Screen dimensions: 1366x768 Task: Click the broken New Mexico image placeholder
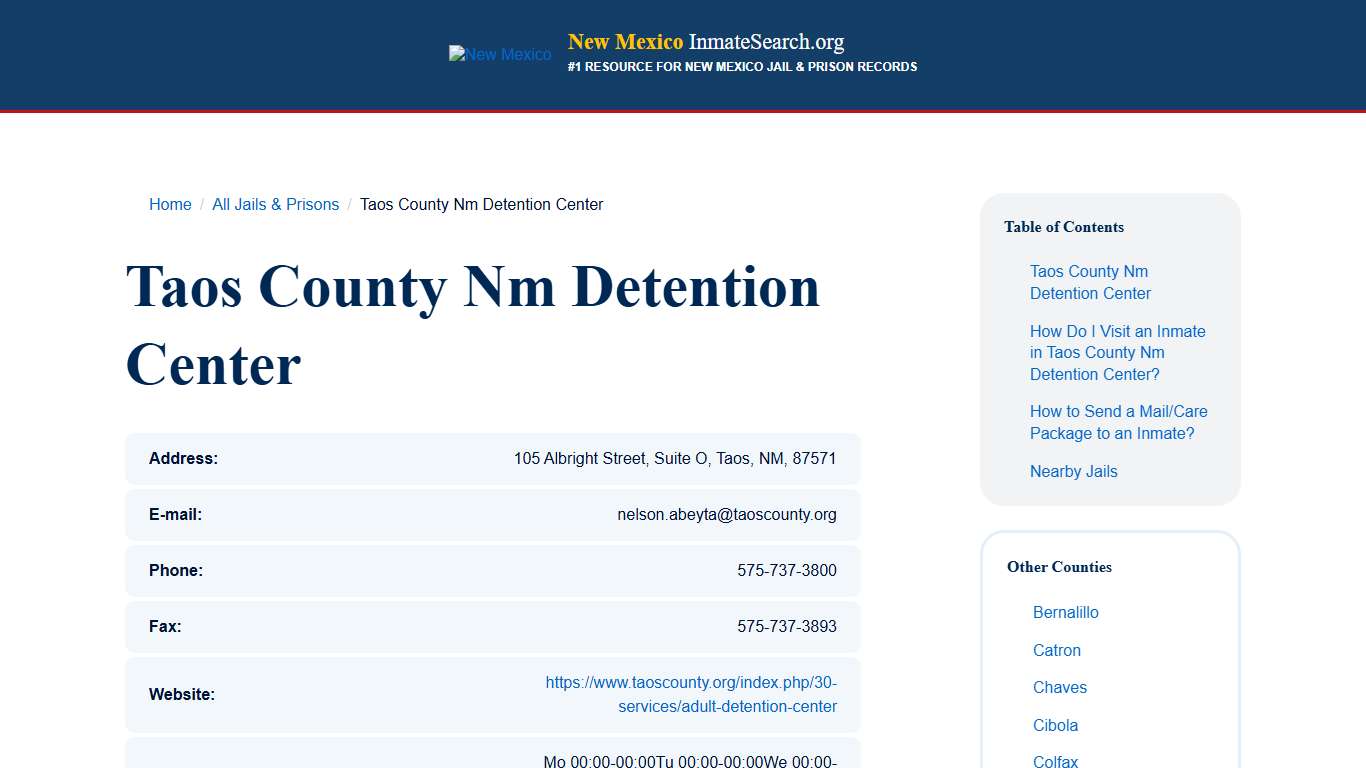coord(499,54)
